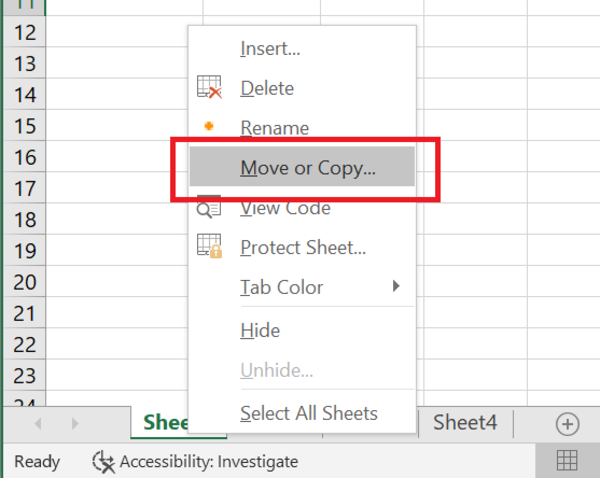
Task: Add a new sheet with plus button
Action: pos(567,424)
